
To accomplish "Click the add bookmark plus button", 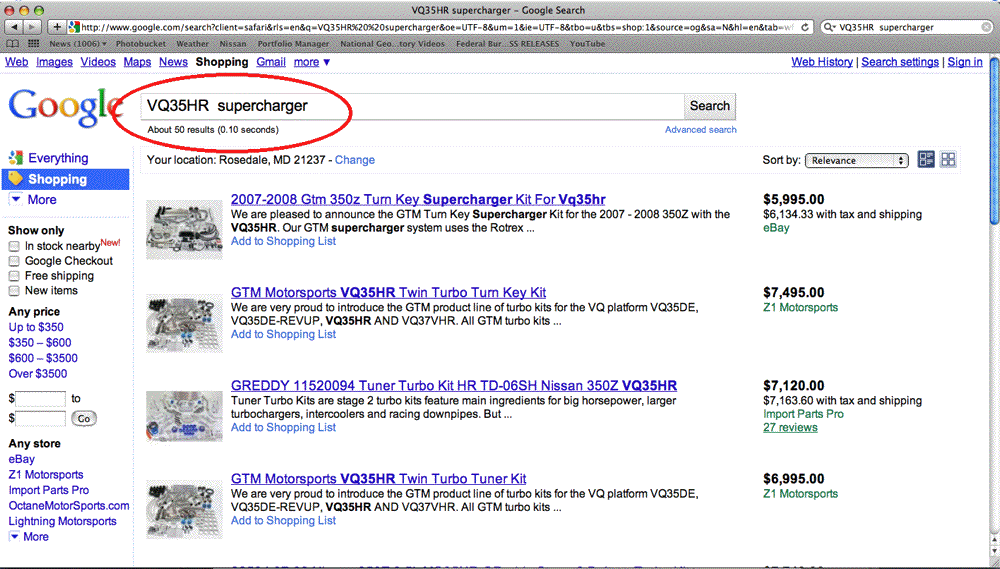I will pyautogui.click(x=57, y=26).
